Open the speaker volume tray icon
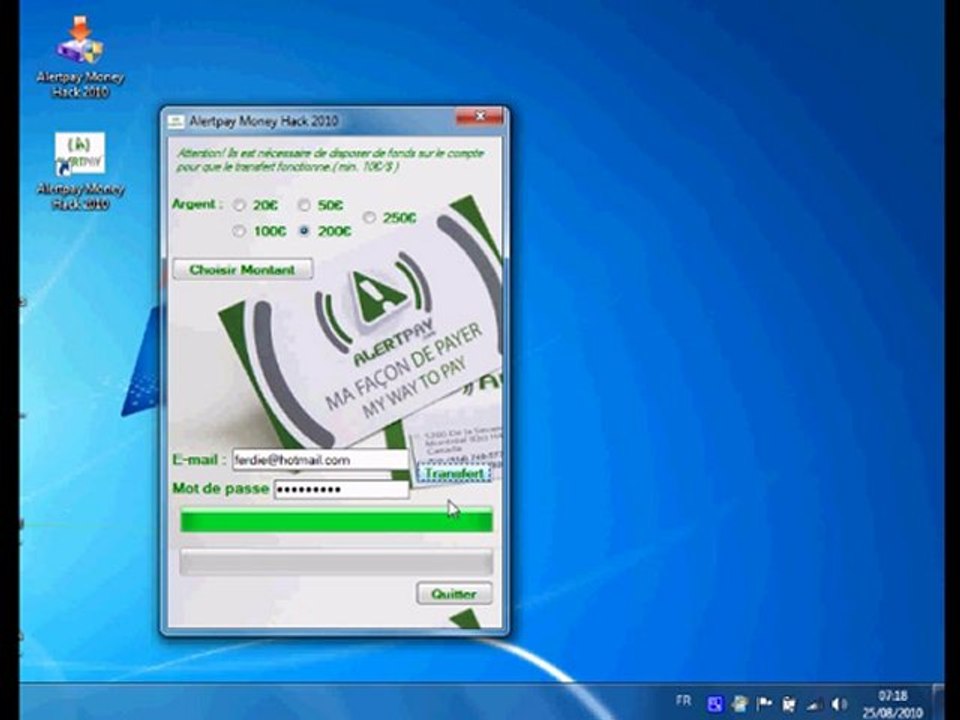The width and height of the screenshot is (960, 720). (839, 704)
